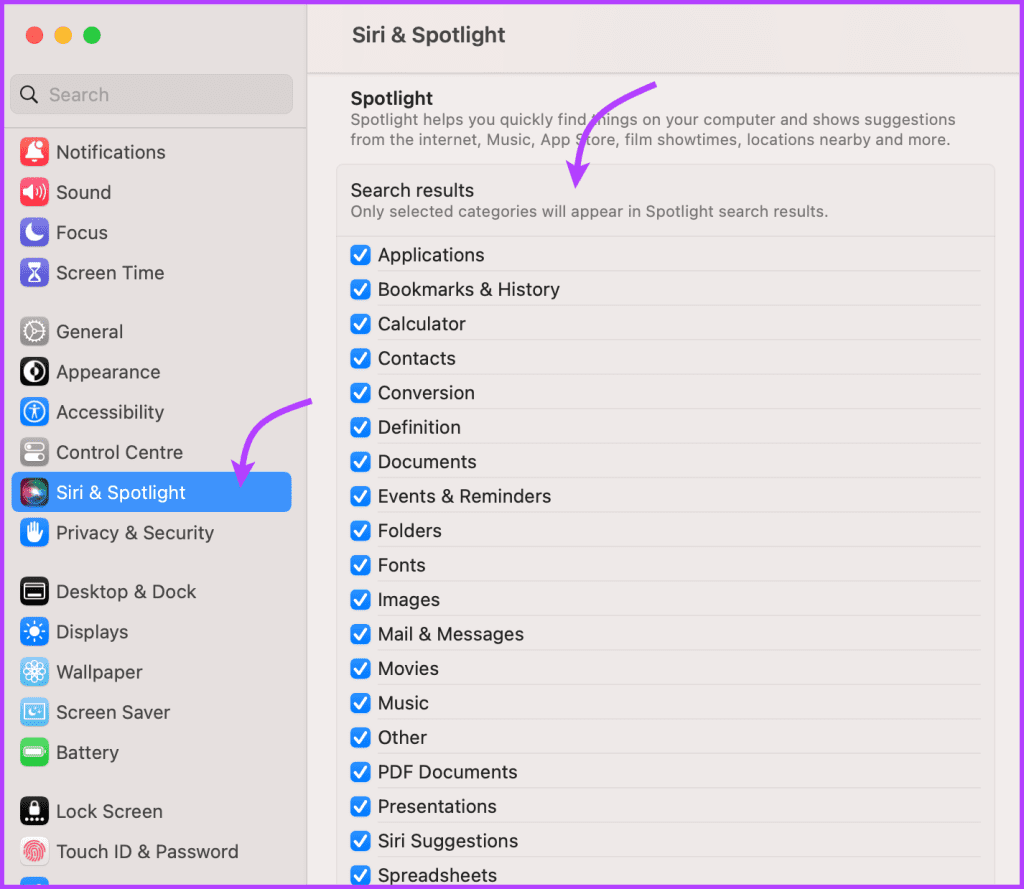1024x889 pixels.
Task: Click the Displays sun icon
Action: [34, 632]
